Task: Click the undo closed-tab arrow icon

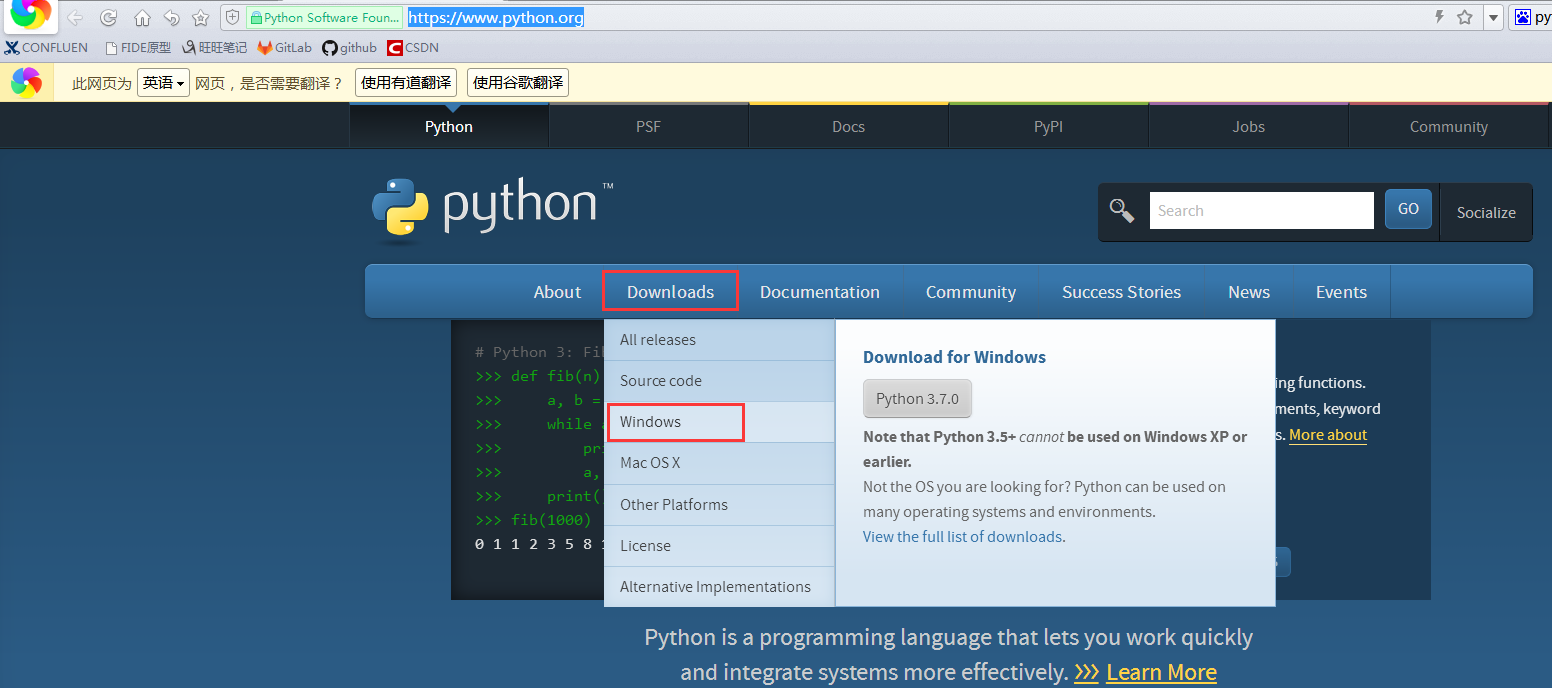Action: point(171,18)
